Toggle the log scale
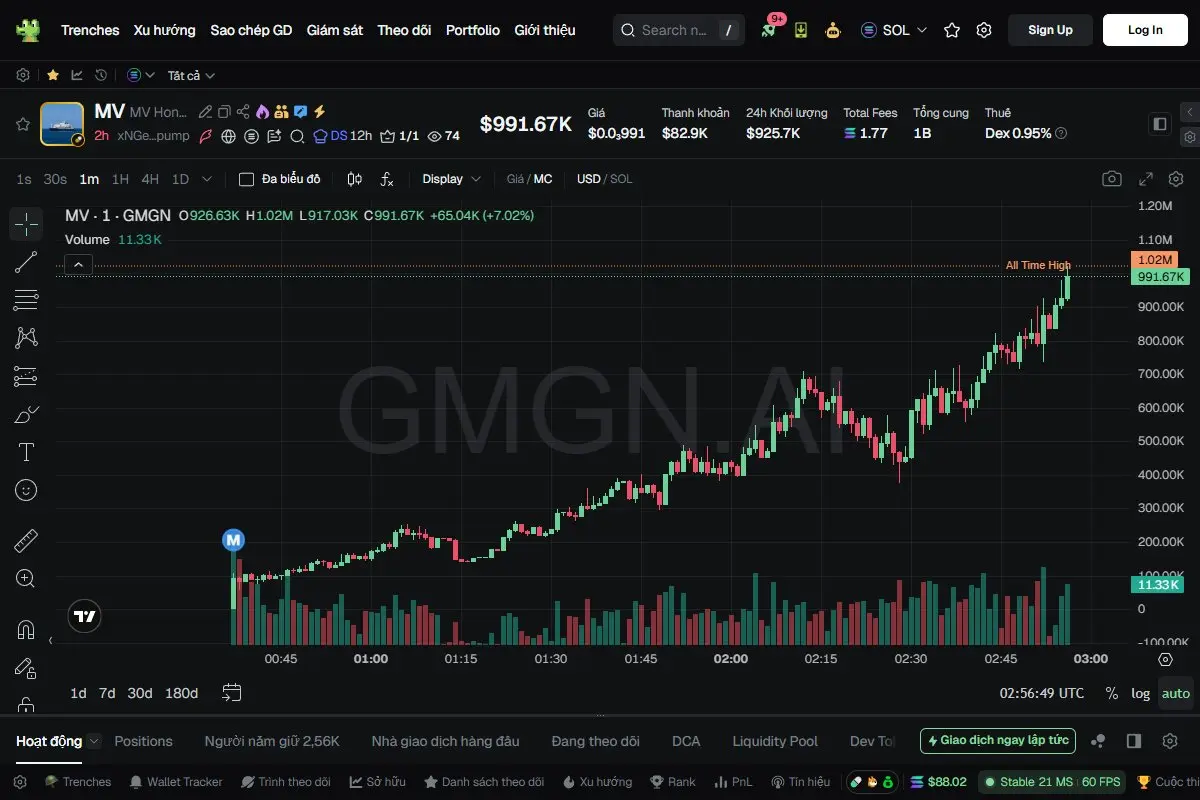Screen dimensions: 1200x800 [x=1140, y=693]
